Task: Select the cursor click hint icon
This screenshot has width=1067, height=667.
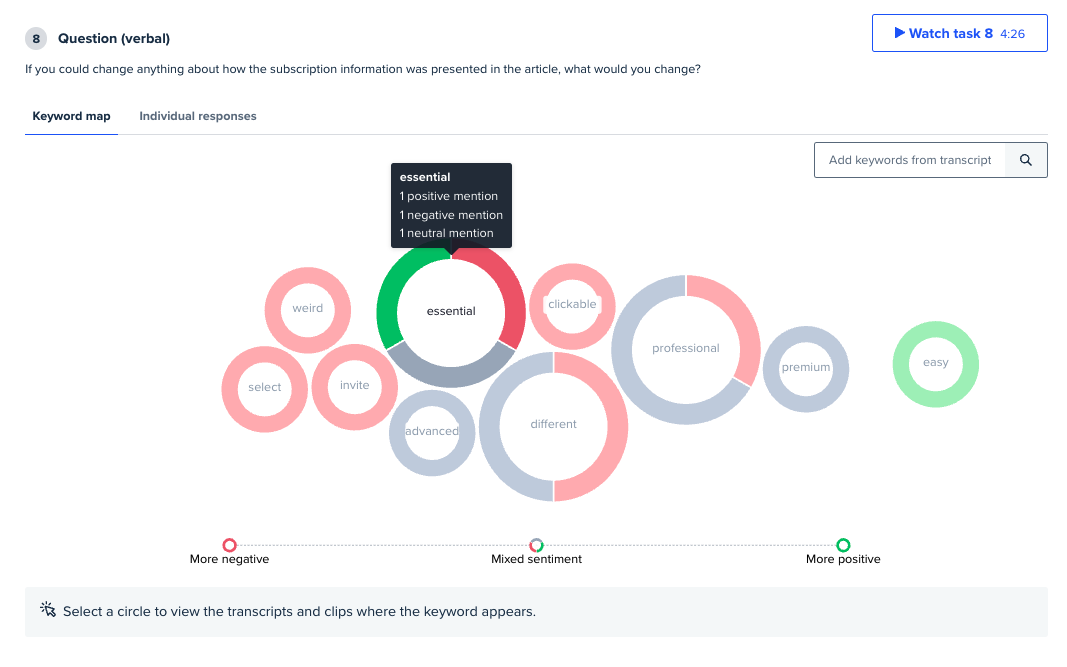Action: (x=48, y=609)
